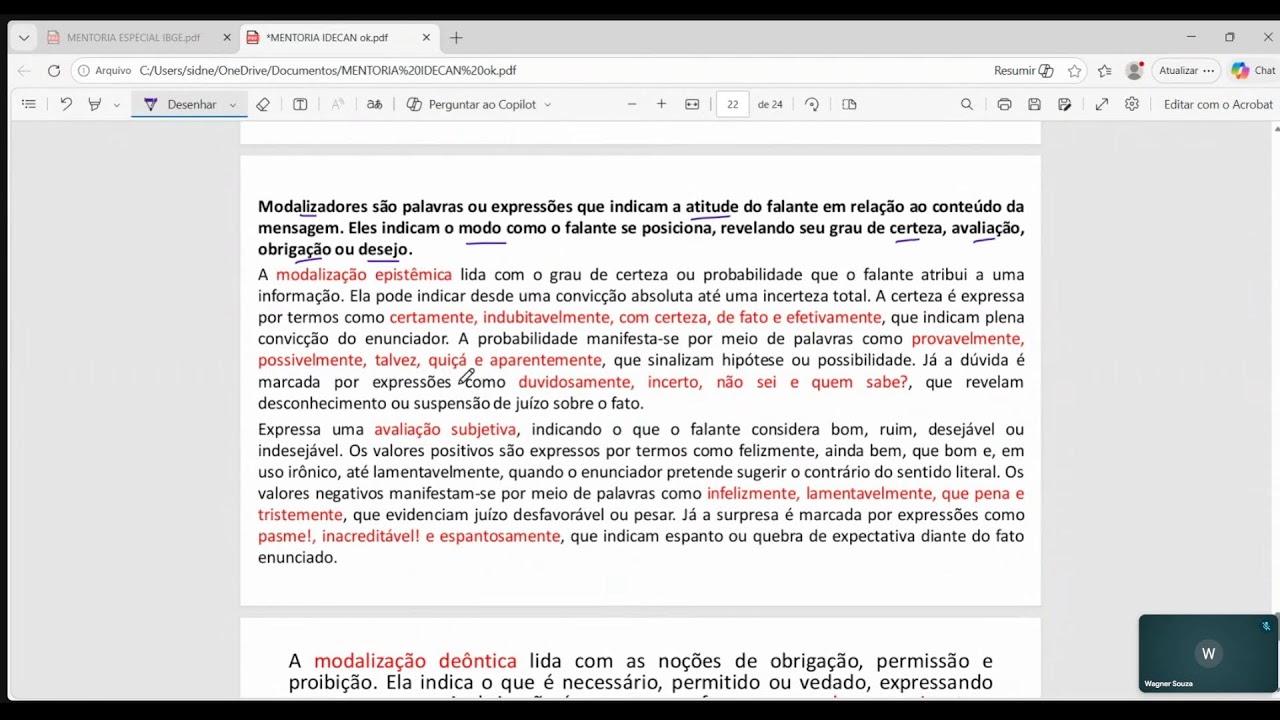This screenshot has width=1280, height=720.
Task: Click the read aloud icon
Action: click(338, 104)
